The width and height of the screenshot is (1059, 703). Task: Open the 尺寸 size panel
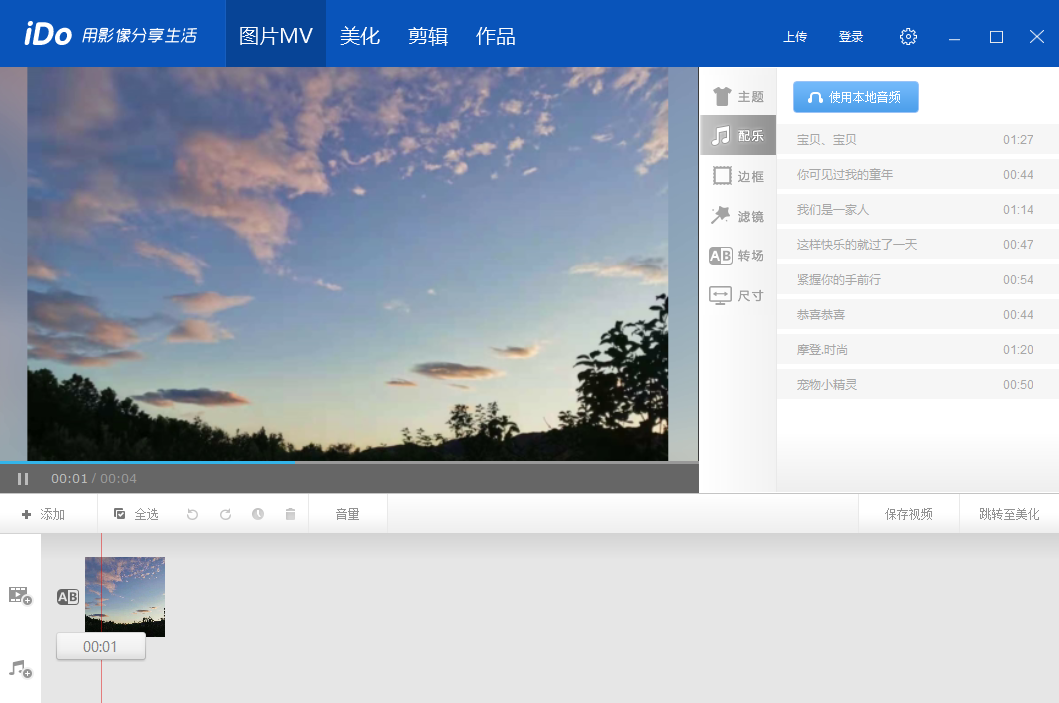coord(738,296)
